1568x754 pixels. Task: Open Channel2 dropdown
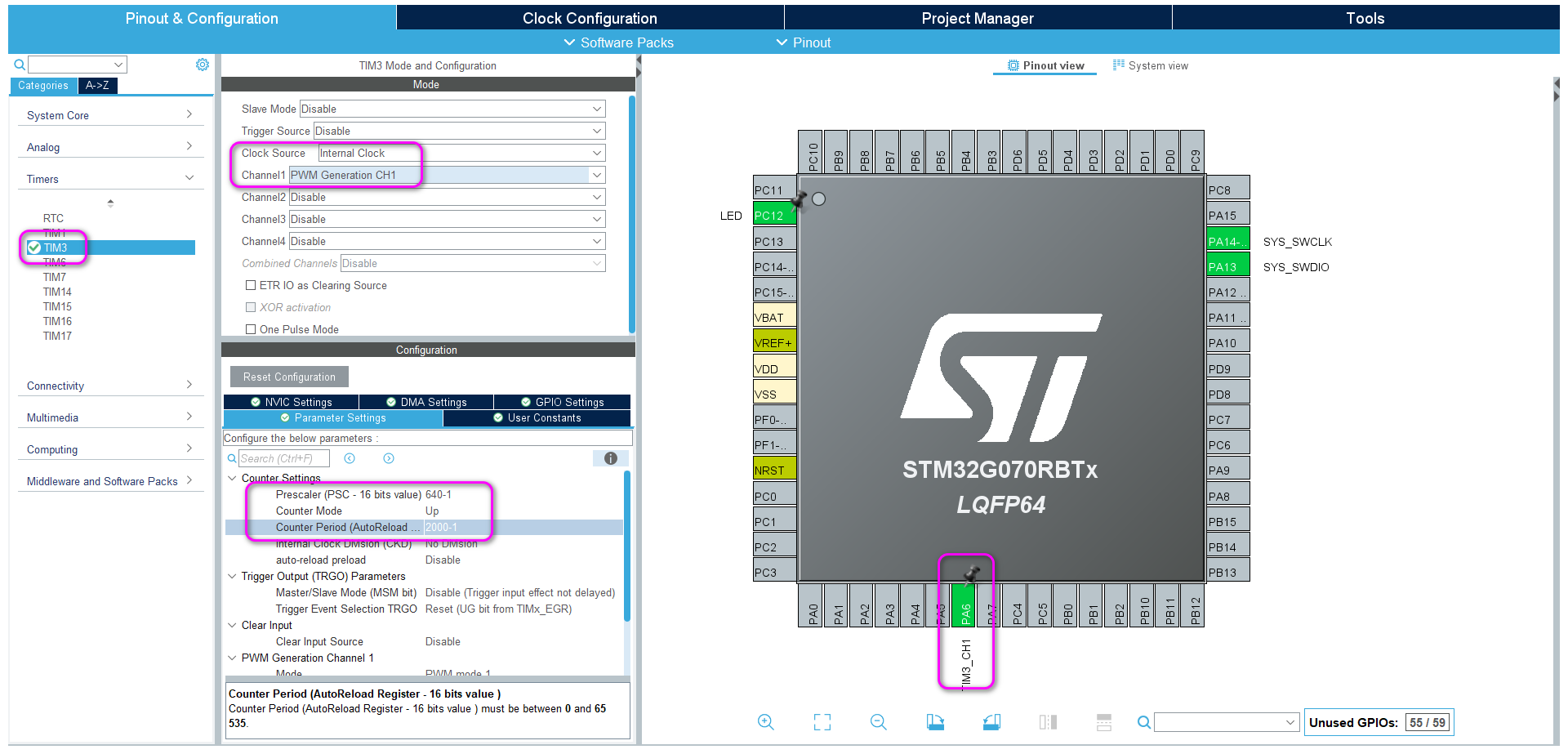(447, 197)
